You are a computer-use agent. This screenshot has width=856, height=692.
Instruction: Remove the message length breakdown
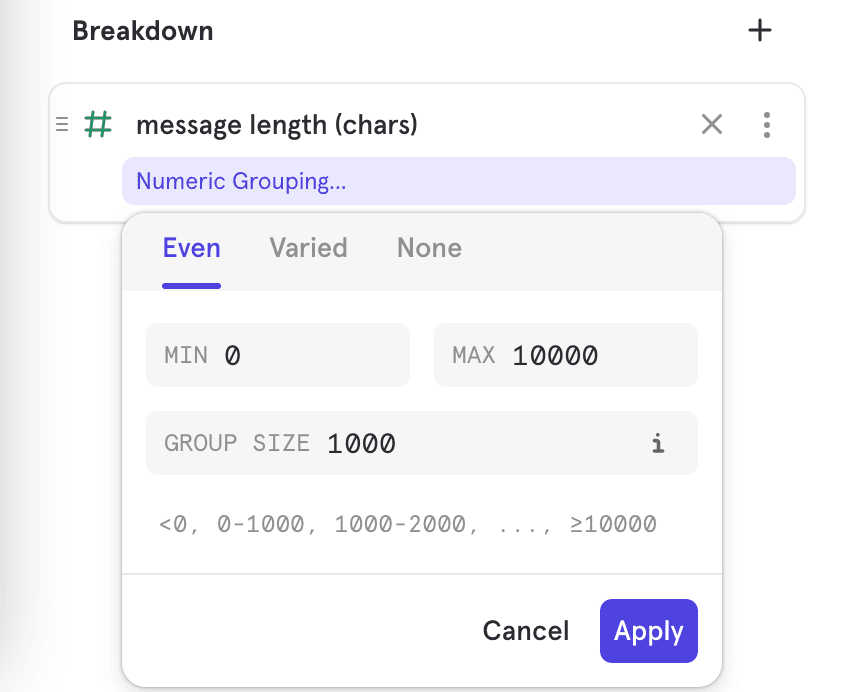click(x=712, y=125)
